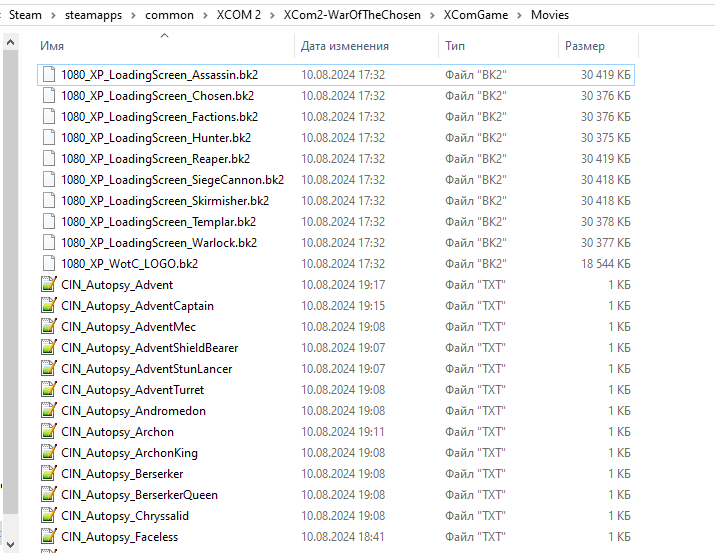715x559 pixels.
Task: Select file name CIN_Autopsy_AdventShieldBearer
Action: [x=150, y=347]
